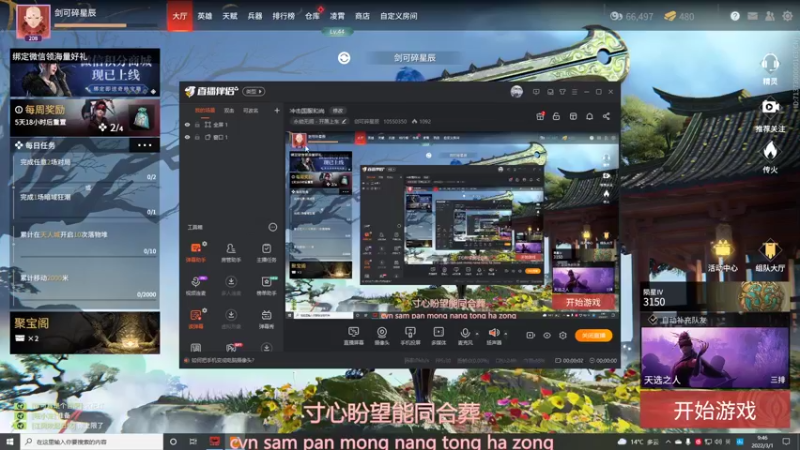Viewport: 800px width, 450px height.
Task: Toggle the unlock padlock icon beside the gift box
Action: [x=557, y=116]
